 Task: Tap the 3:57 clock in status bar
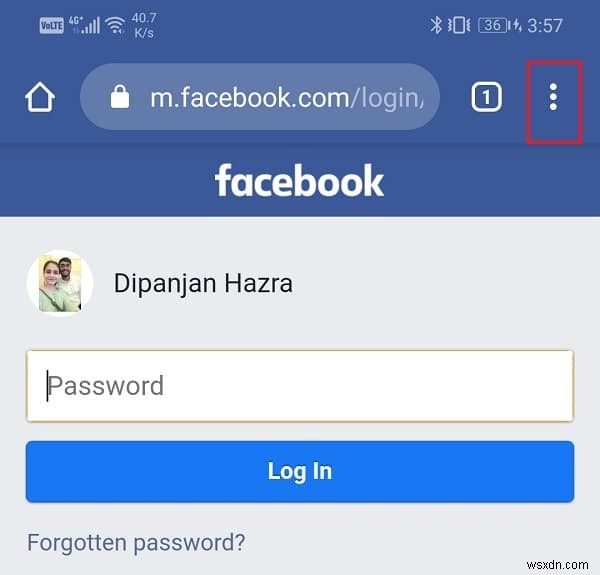(x=545, y=26)
